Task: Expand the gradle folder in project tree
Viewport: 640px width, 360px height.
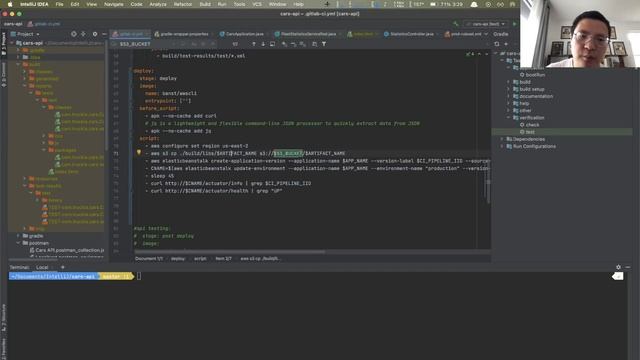Action: point(18,236)
